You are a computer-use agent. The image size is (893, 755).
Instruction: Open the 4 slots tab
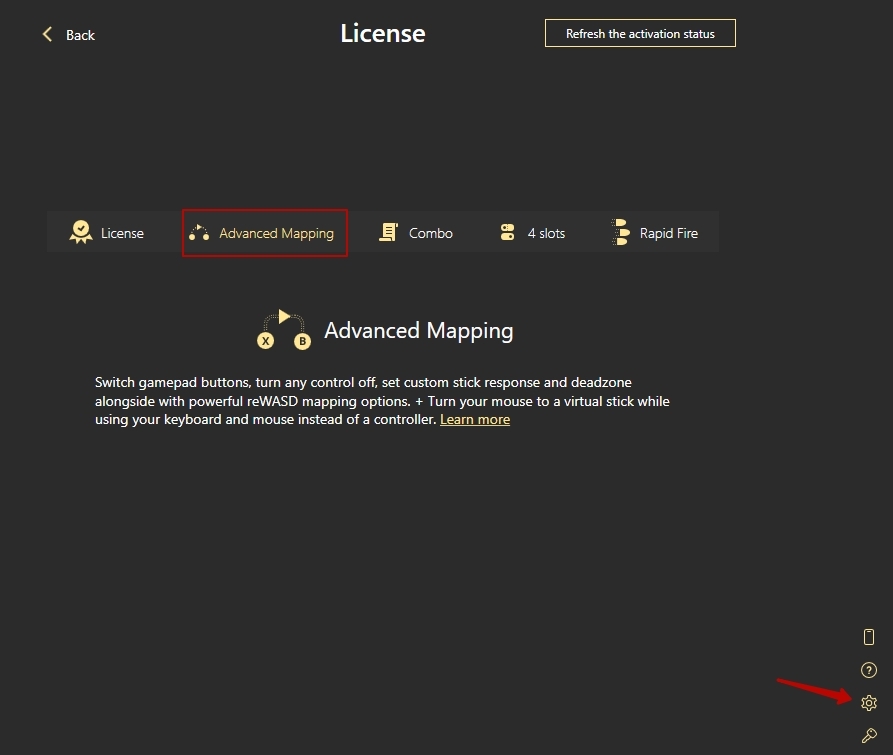[x=532, y=233]
